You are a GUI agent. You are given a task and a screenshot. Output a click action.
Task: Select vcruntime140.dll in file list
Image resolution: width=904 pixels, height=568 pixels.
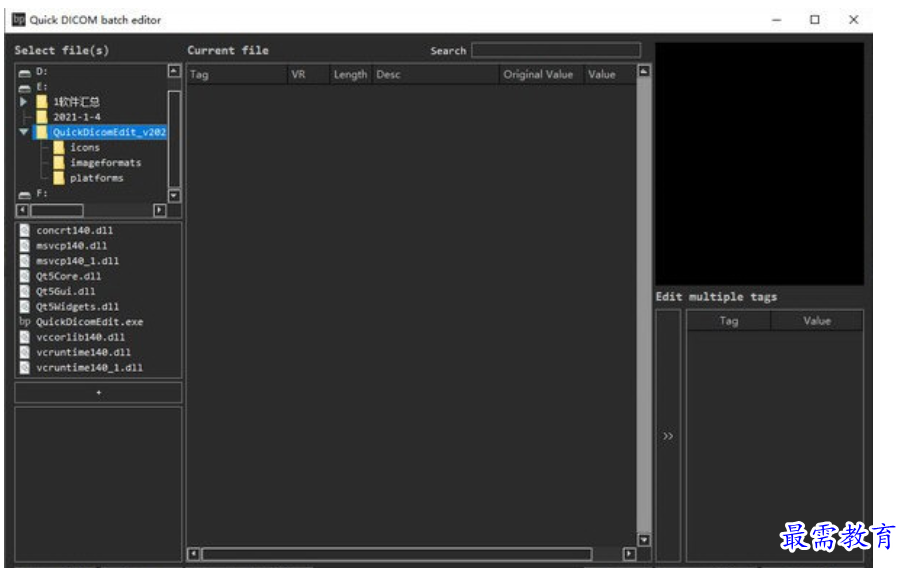pos(83,352)
